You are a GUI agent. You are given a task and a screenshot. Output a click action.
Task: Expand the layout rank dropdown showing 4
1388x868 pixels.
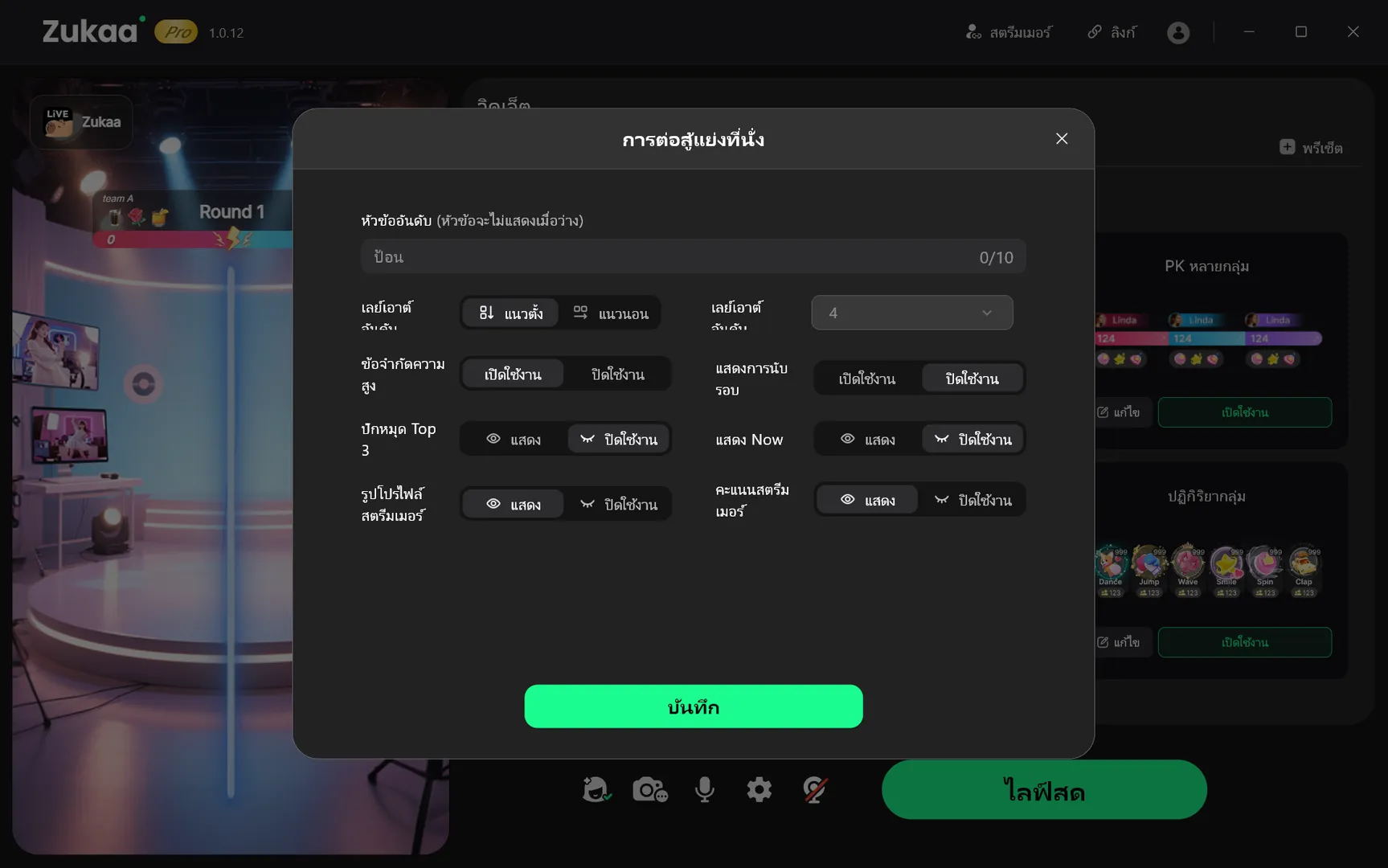pos(911,313)
